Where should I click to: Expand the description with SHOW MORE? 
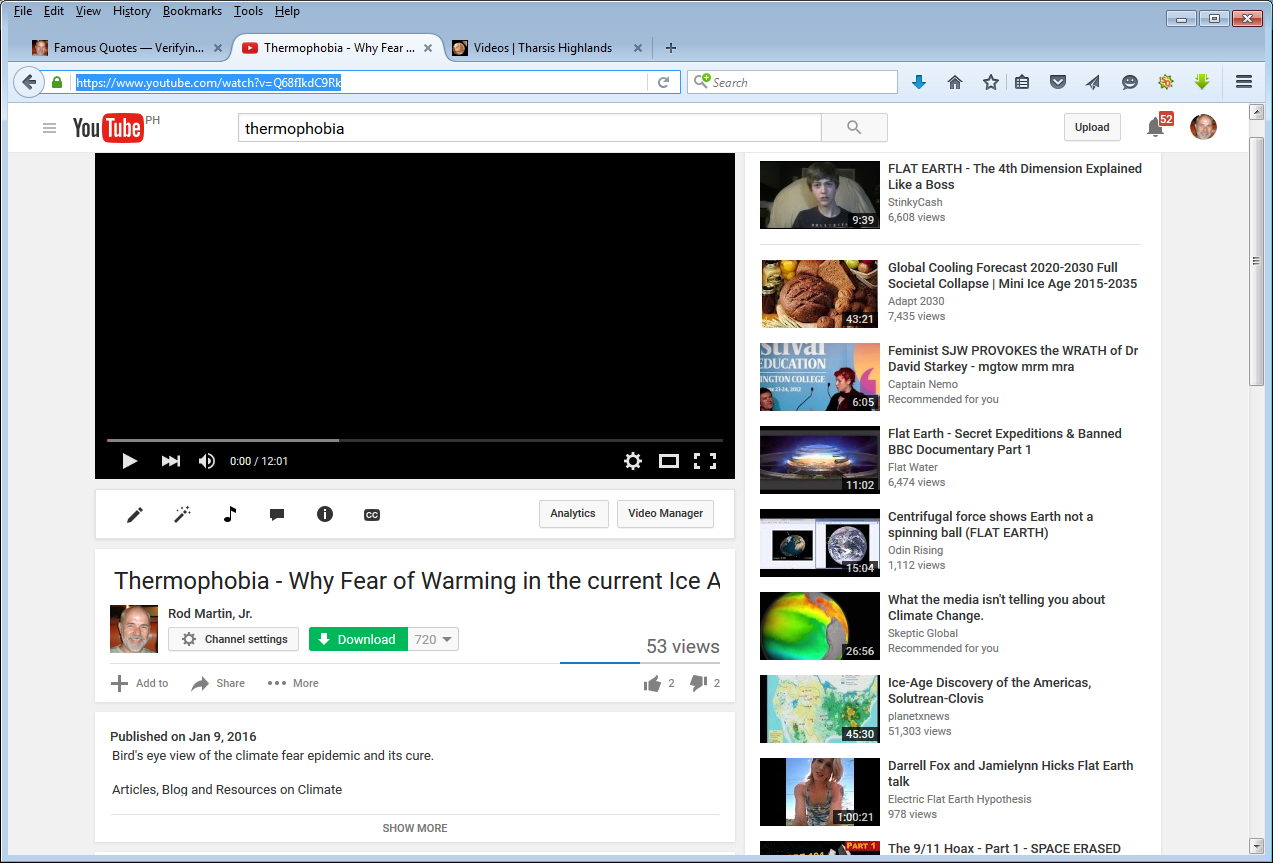point(415,828)
